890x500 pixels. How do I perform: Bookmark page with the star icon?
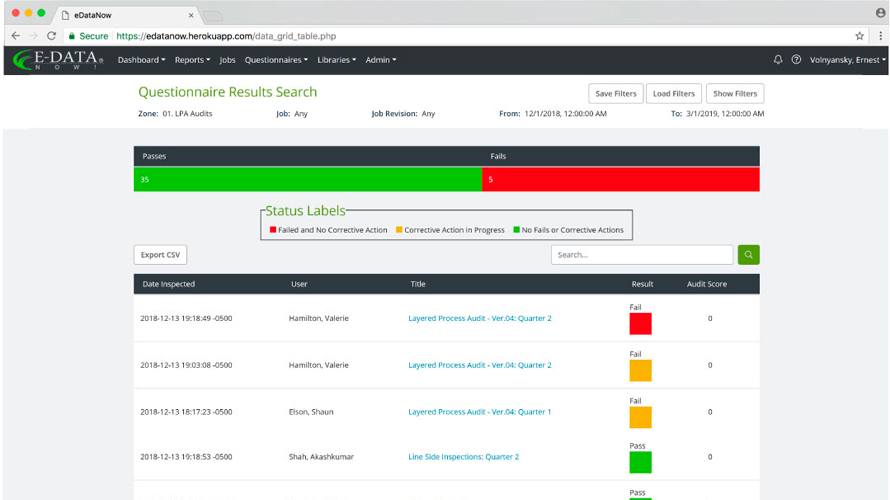point(859,36)
